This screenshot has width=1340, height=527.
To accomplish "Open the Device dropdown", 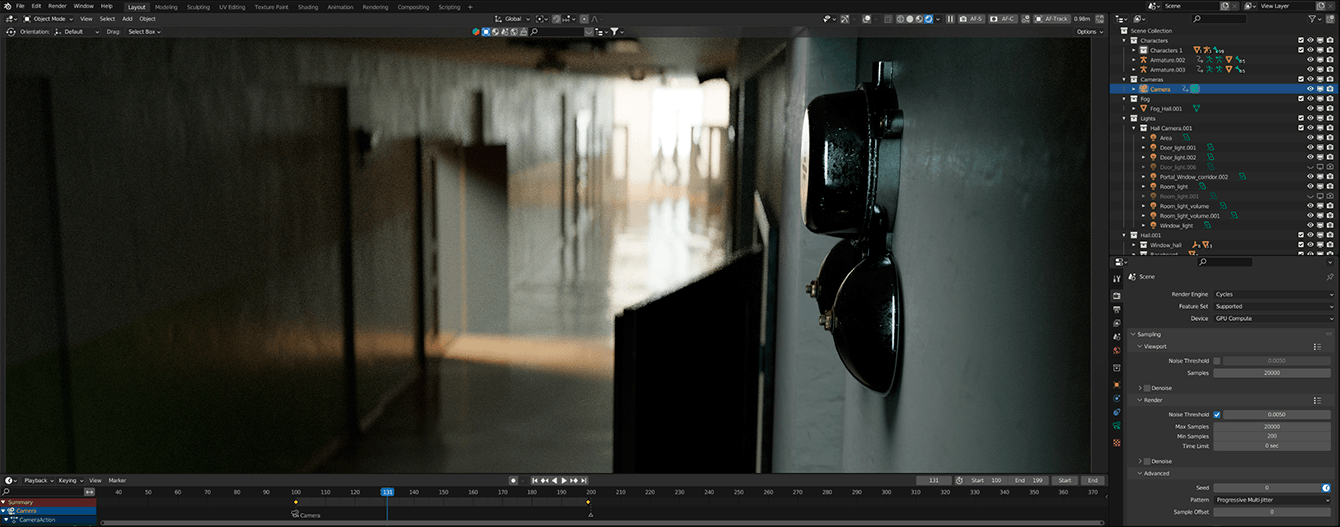I will pos(1274,319).
